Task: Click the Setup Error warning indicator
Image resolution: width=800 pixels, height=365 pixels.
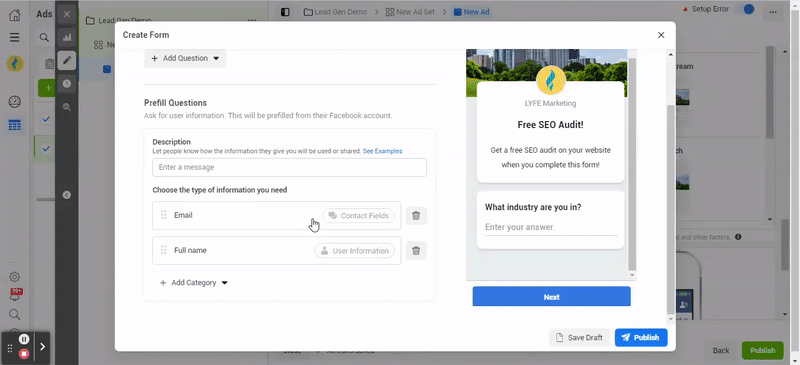Action: (x=706, y=9)
